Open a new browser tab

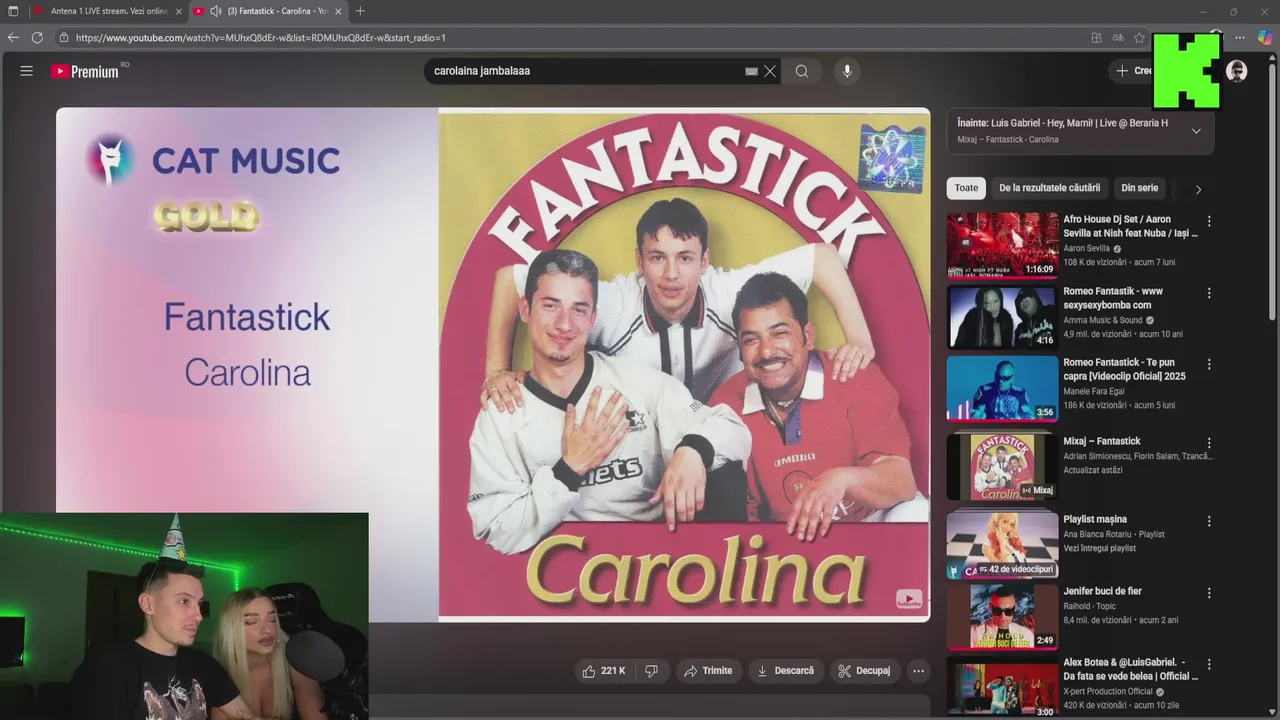tap(360, 11)
